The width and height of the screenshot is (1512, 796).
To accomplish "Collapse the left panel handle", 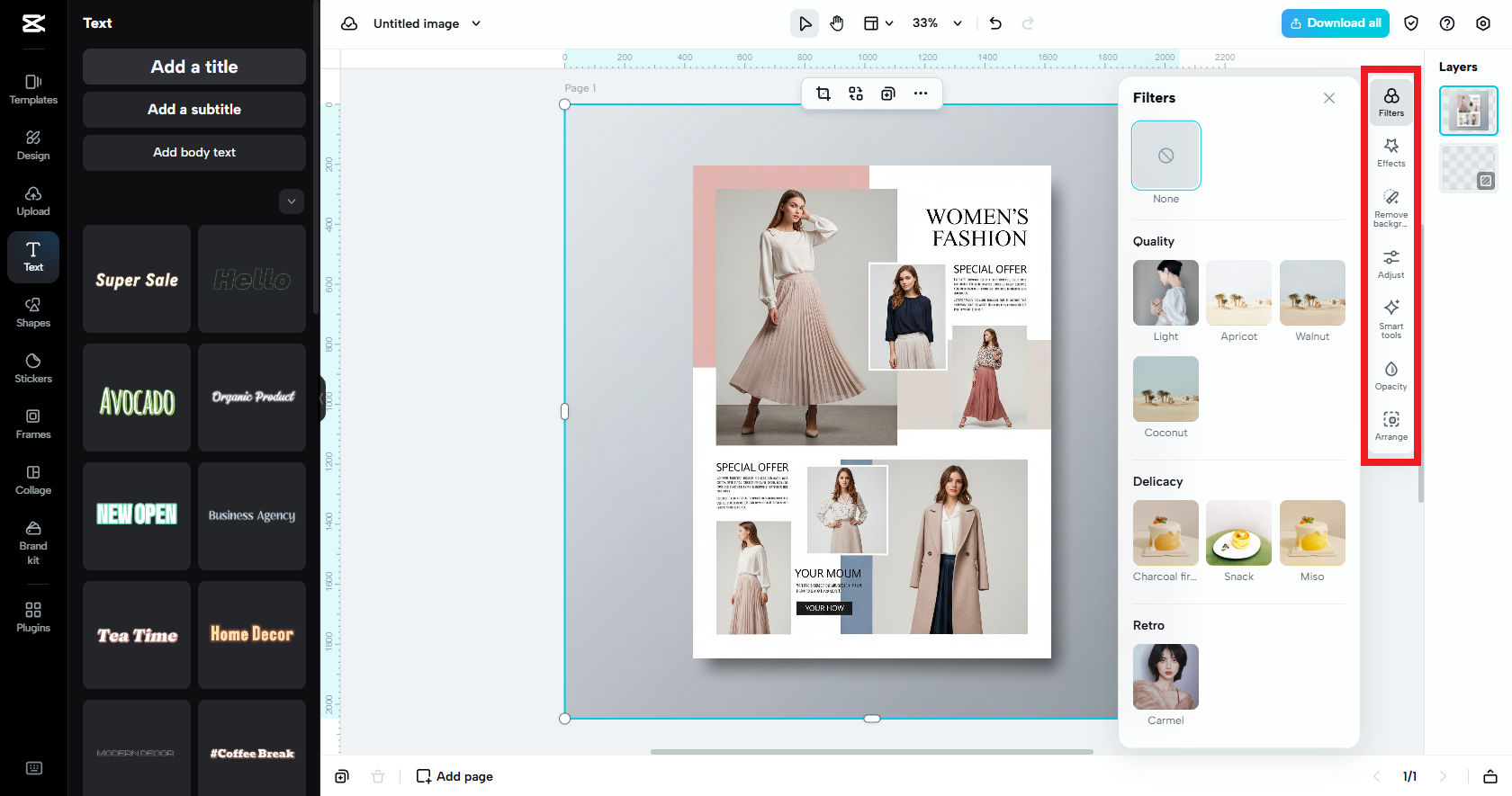I will 321,399.
